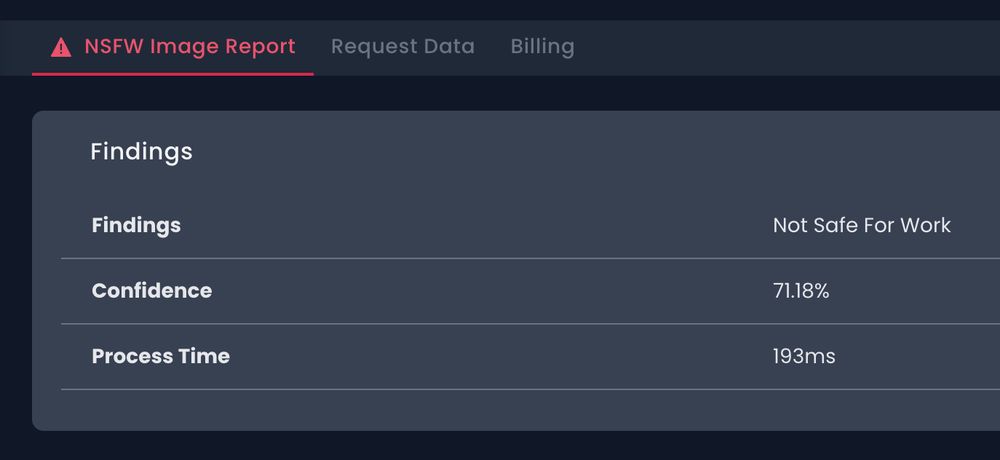1000x460 pixels.
Task: Click empty area of the Findings card
Action: 510,410
